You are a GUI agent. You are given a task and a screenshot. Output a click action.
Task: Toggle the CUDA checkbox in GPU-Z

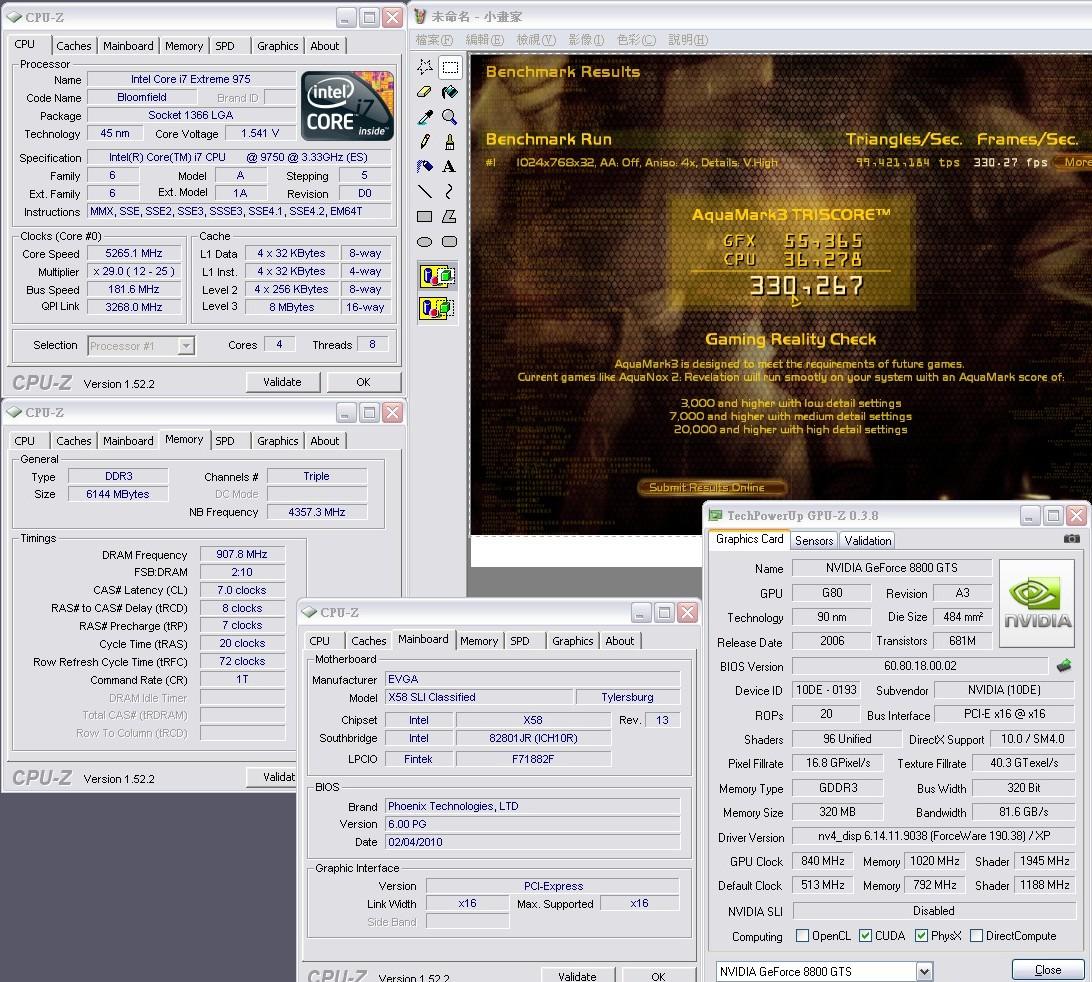pyautogui.click(x=865, y=935)
